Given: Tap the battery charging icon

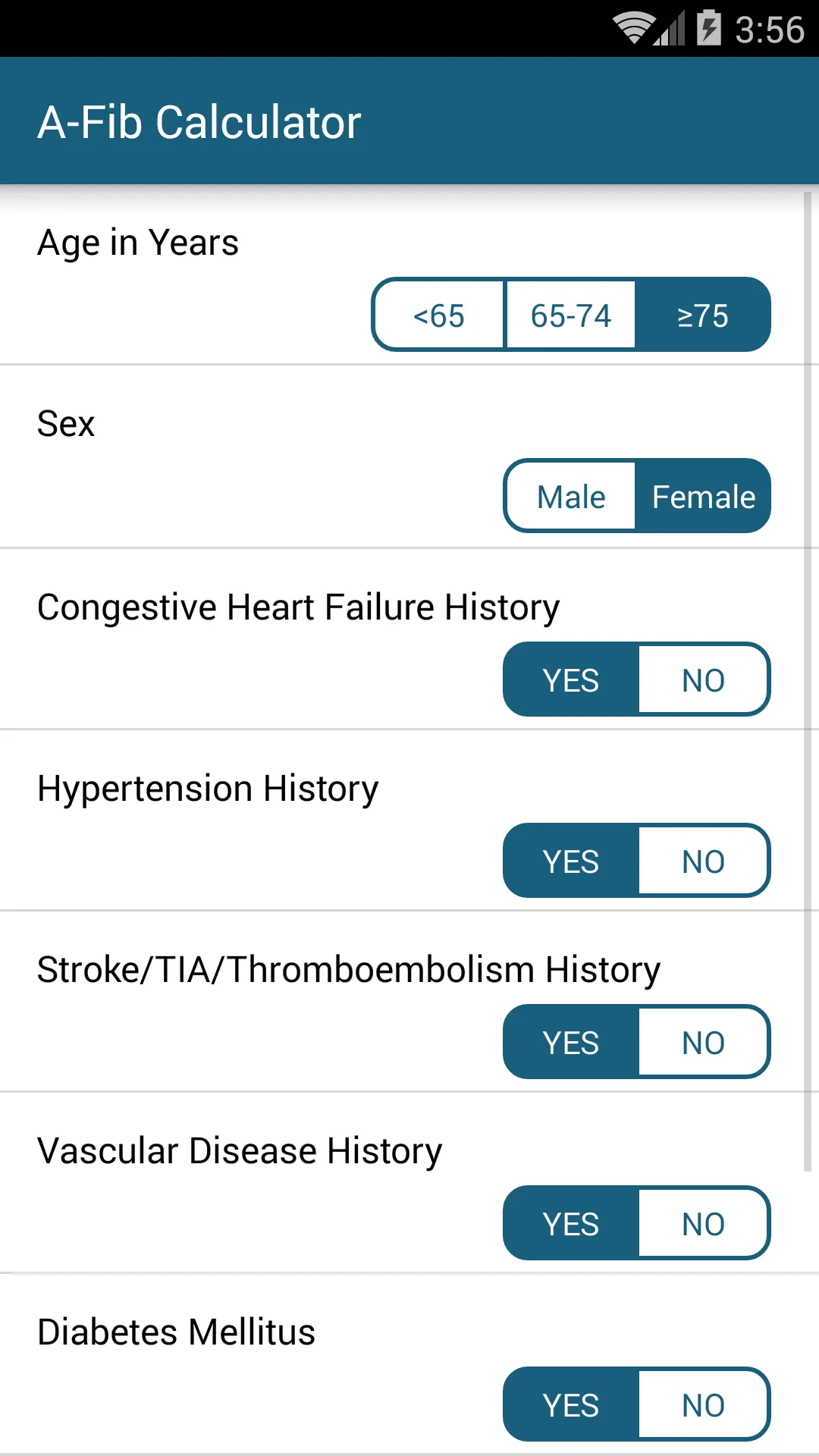Looking at the screenshot, I should [709, 28].
